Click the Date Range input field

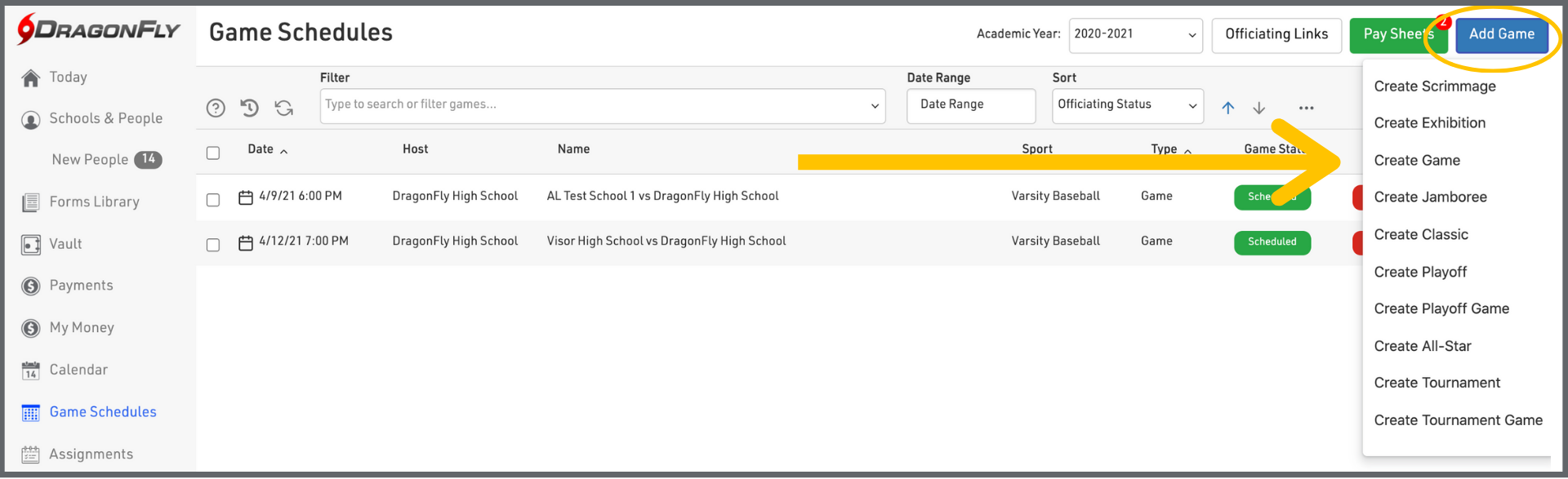970,105
